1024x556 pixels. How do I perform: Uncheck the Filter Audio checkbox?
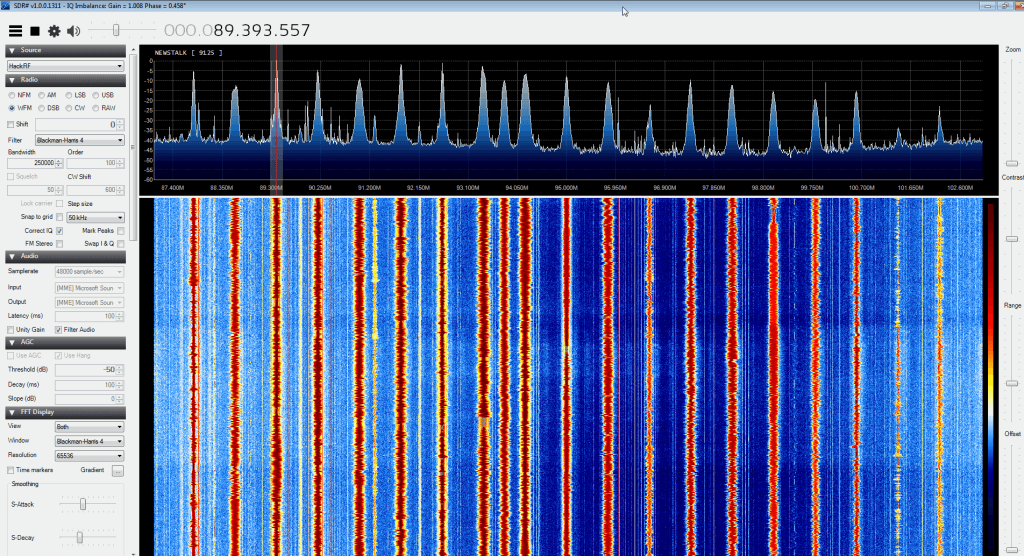59,330
